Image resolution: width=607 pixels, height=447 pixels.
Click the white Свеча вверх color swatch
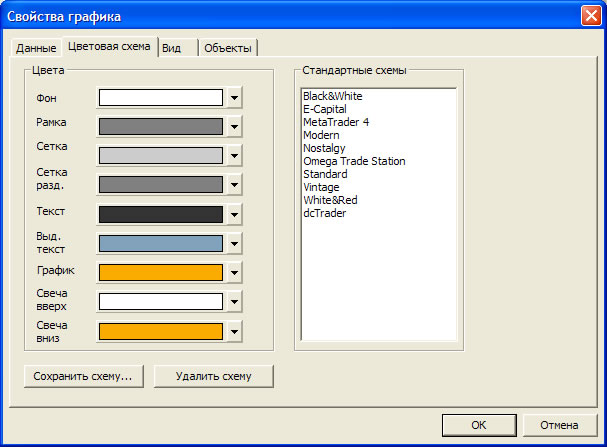[x=160, y=302]
